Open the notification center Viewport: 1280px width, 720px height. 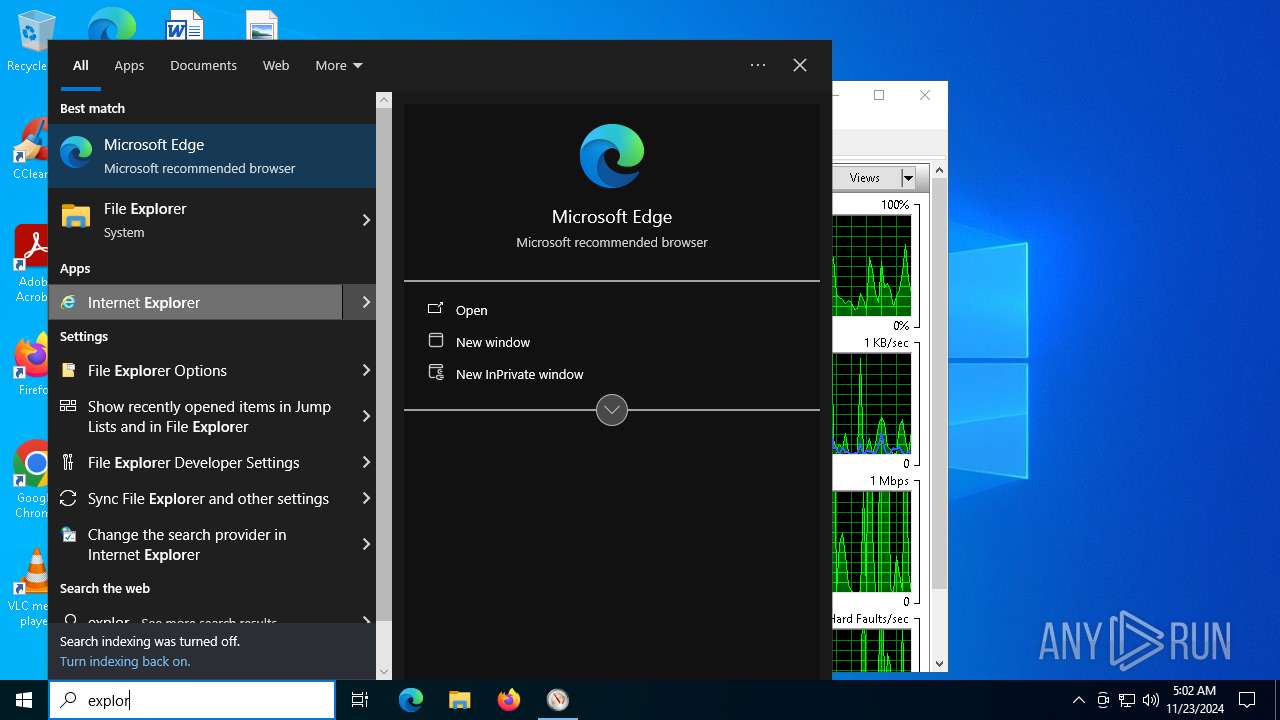pyautogui.click(x=1247, y=700)
